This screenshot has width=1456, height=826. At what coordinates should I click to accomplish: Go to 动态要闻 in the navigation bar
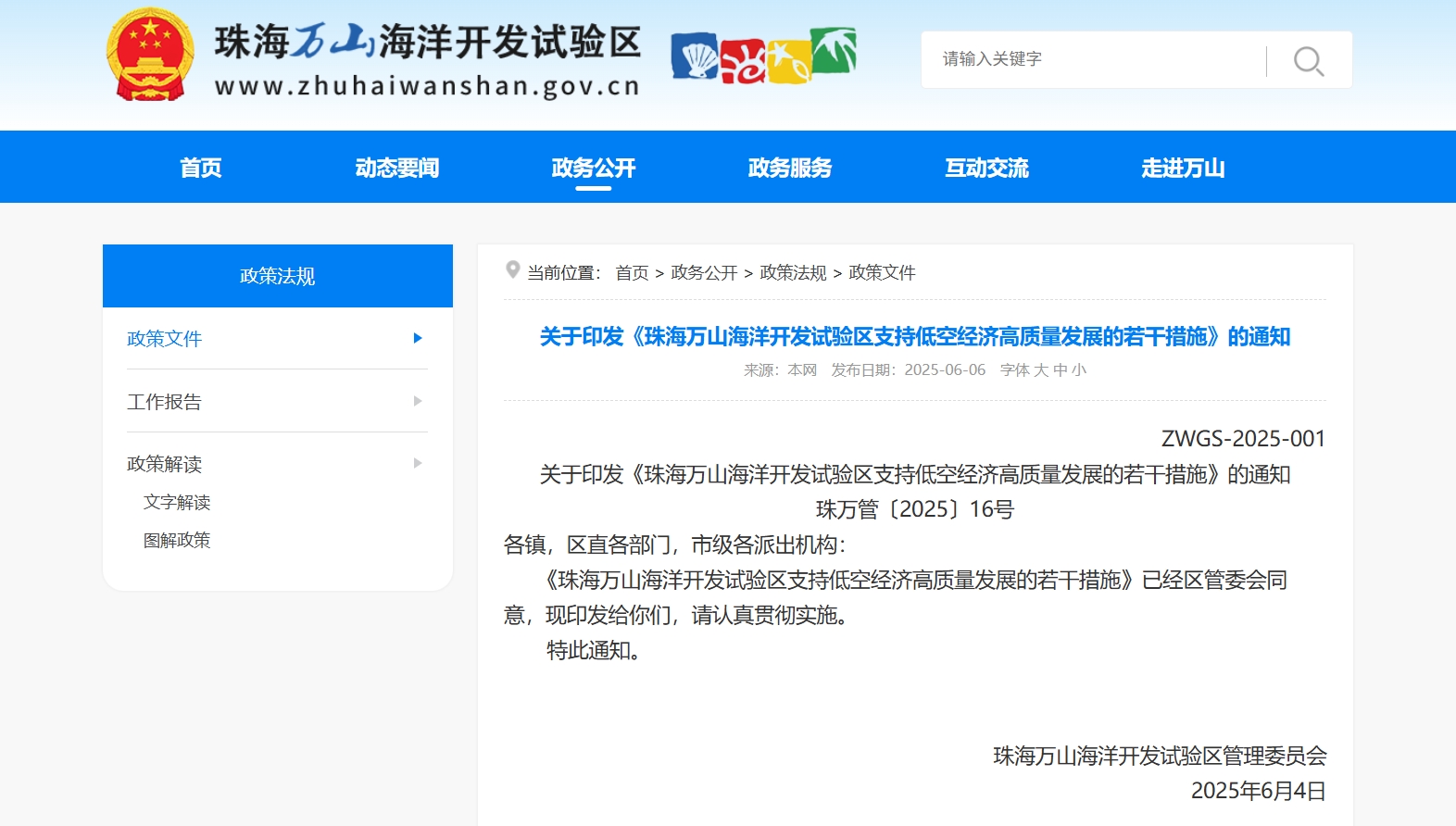click(396, 168)
